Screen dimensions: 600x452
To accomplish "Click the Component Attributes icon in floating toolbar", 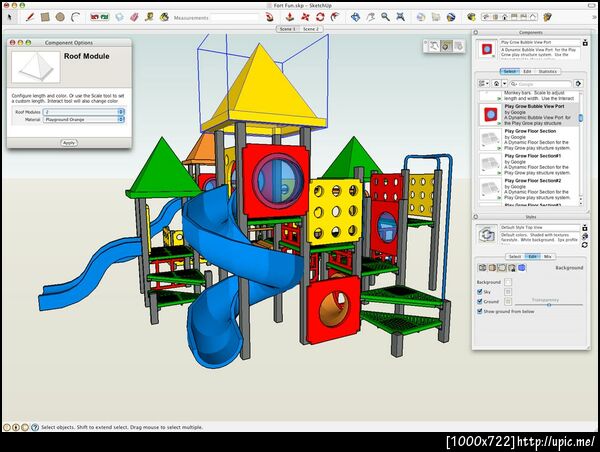I will tap(458, 46).
